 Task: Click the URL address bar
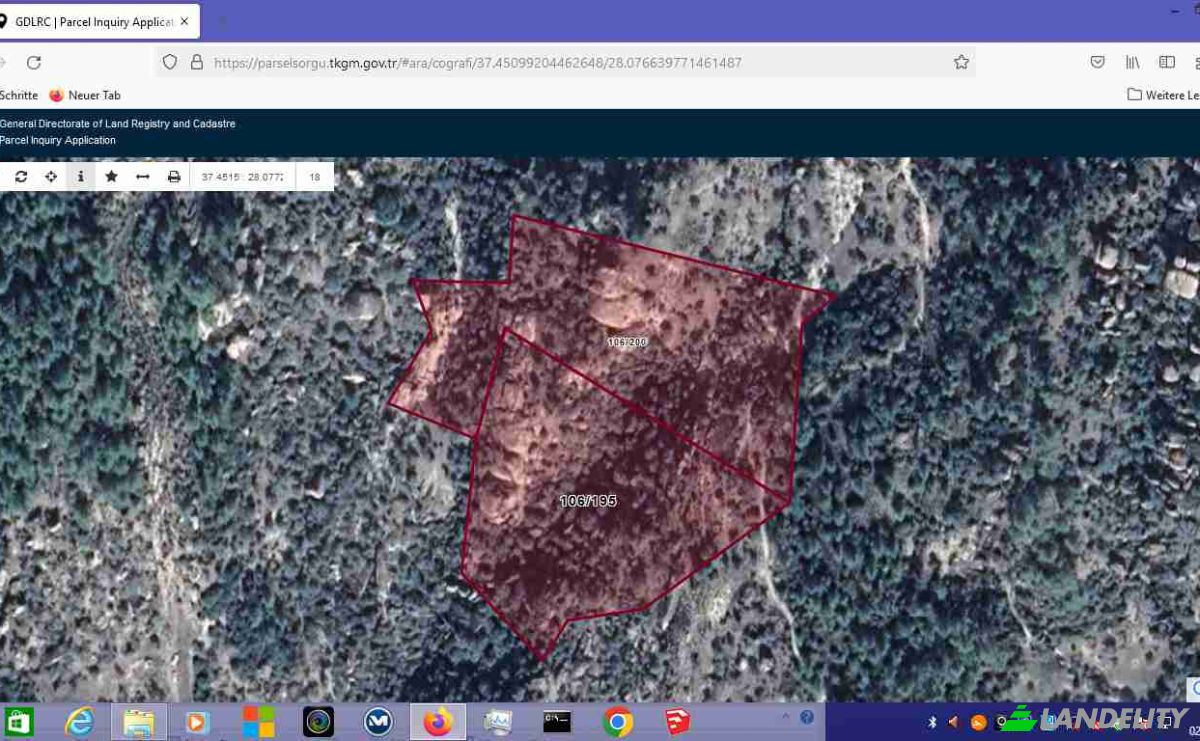pos(565,62)
